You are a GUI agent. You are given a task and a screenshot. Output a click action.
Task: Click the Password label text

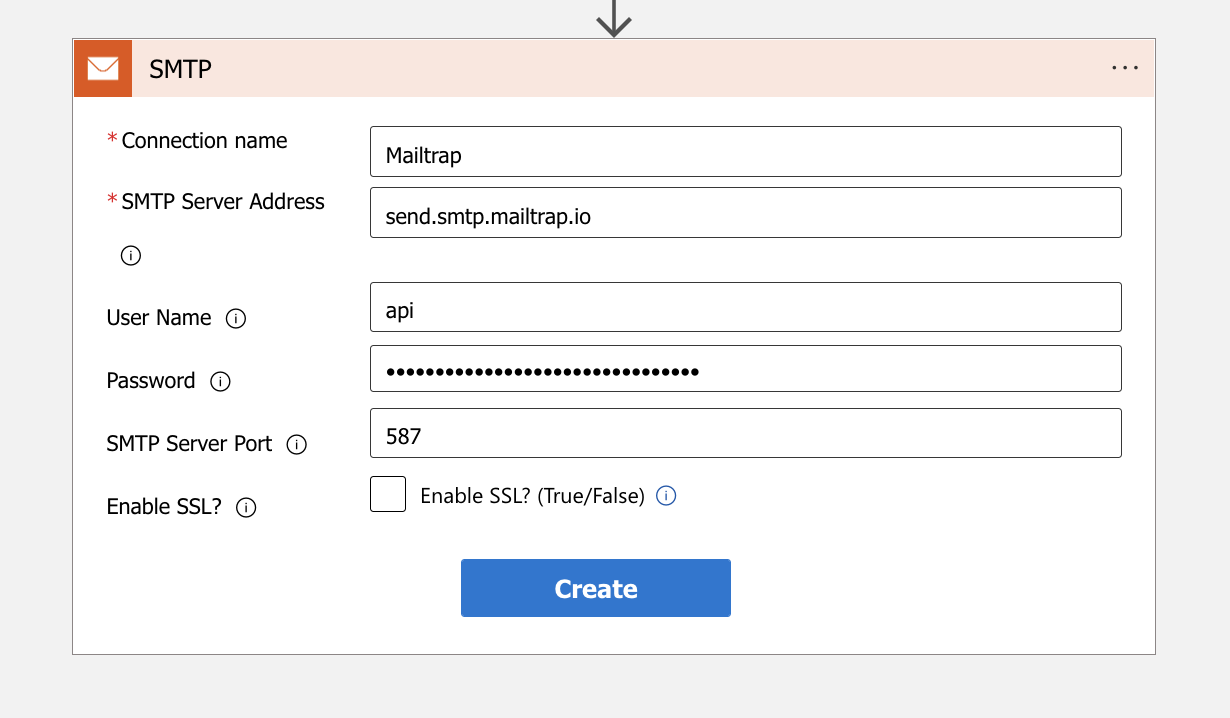151,381
